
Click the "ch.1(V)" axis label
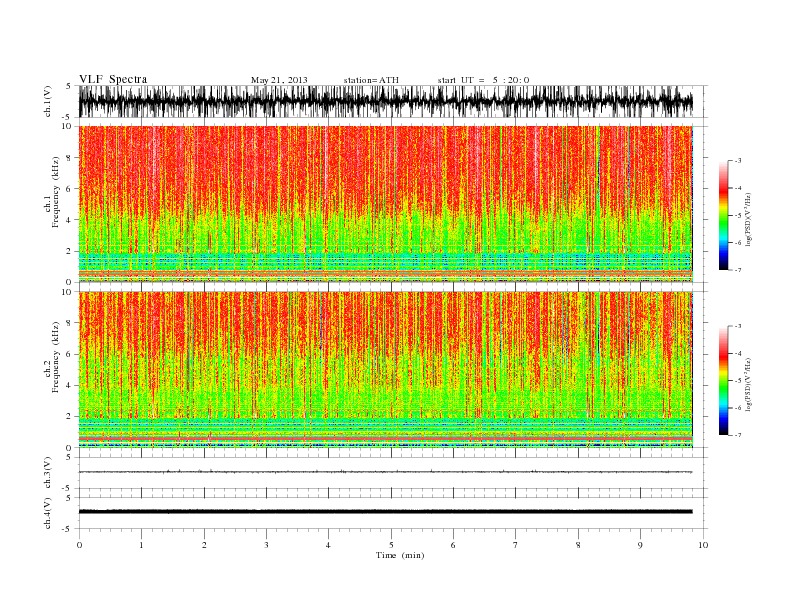[x=48, y=101]
